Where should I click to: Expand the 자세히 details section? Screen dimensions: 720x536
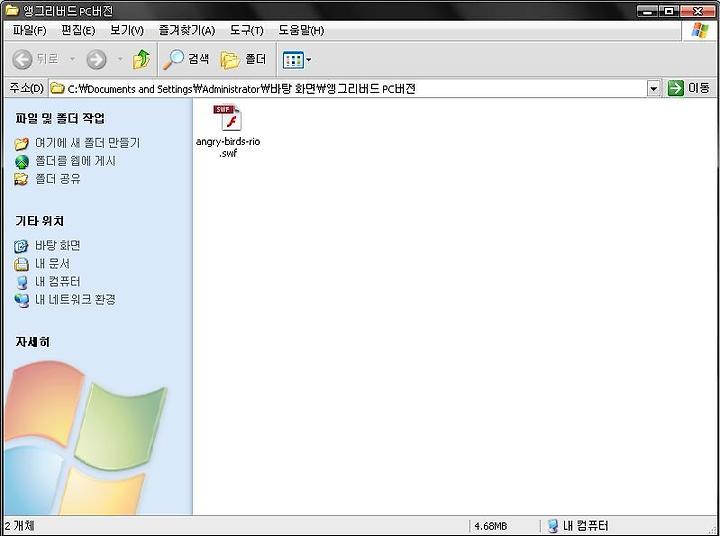(32, 342)
